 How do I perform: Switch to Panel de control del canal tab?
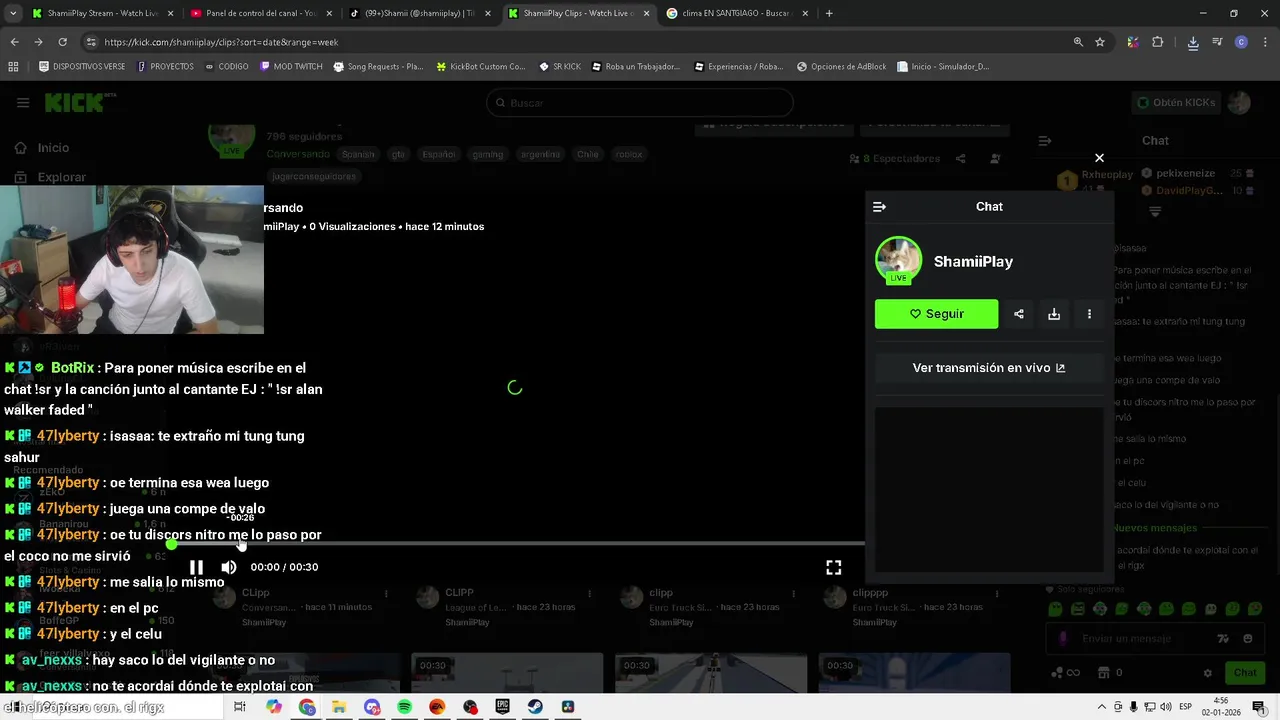tap(262, 14)
